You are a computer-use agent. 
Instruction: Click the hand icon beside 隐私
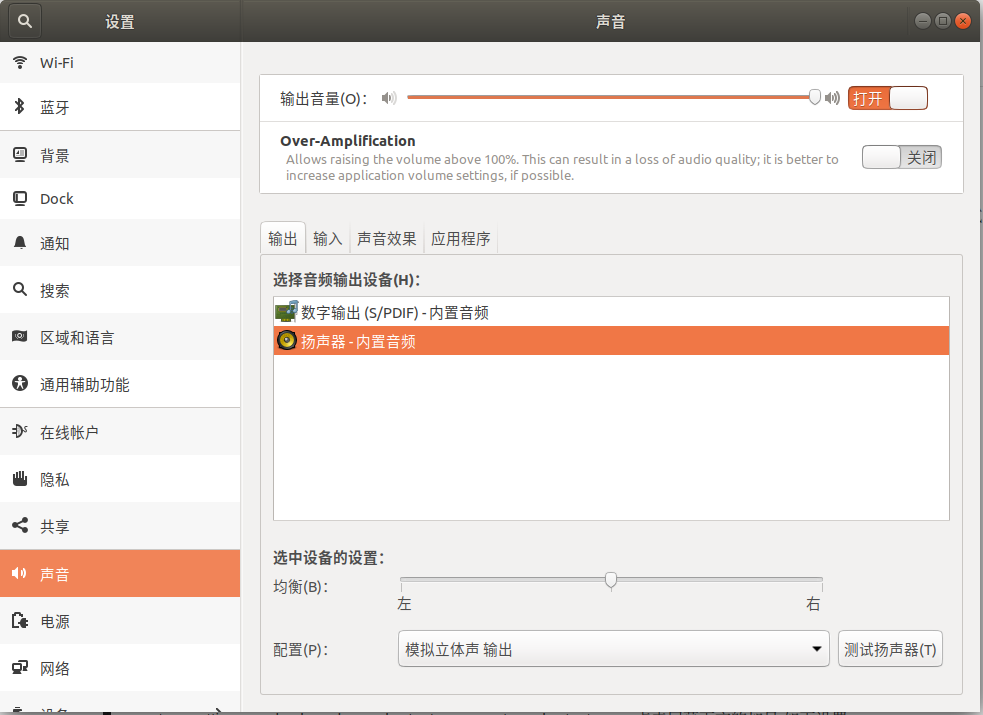coord(20,479)
